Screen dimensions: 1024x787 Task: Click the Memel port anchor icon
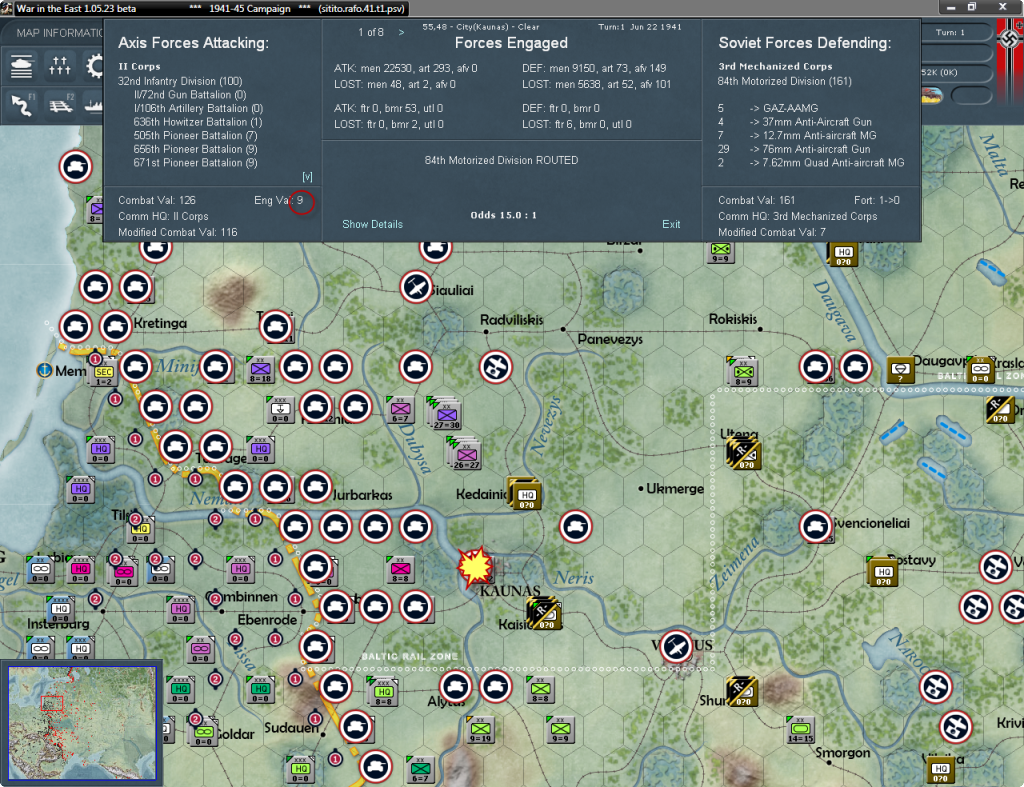44,370
